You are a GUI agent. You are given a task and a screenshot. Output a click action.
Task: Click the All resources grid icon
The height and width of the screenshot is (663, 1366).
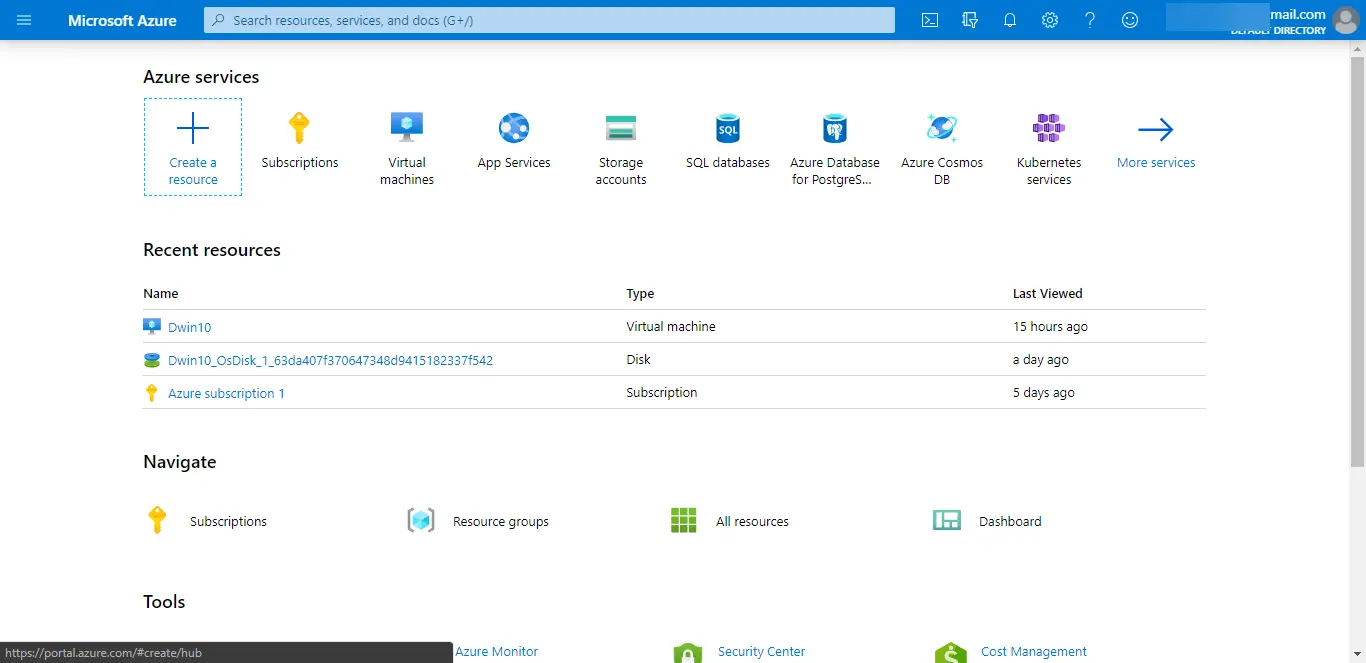coord(684,520)
